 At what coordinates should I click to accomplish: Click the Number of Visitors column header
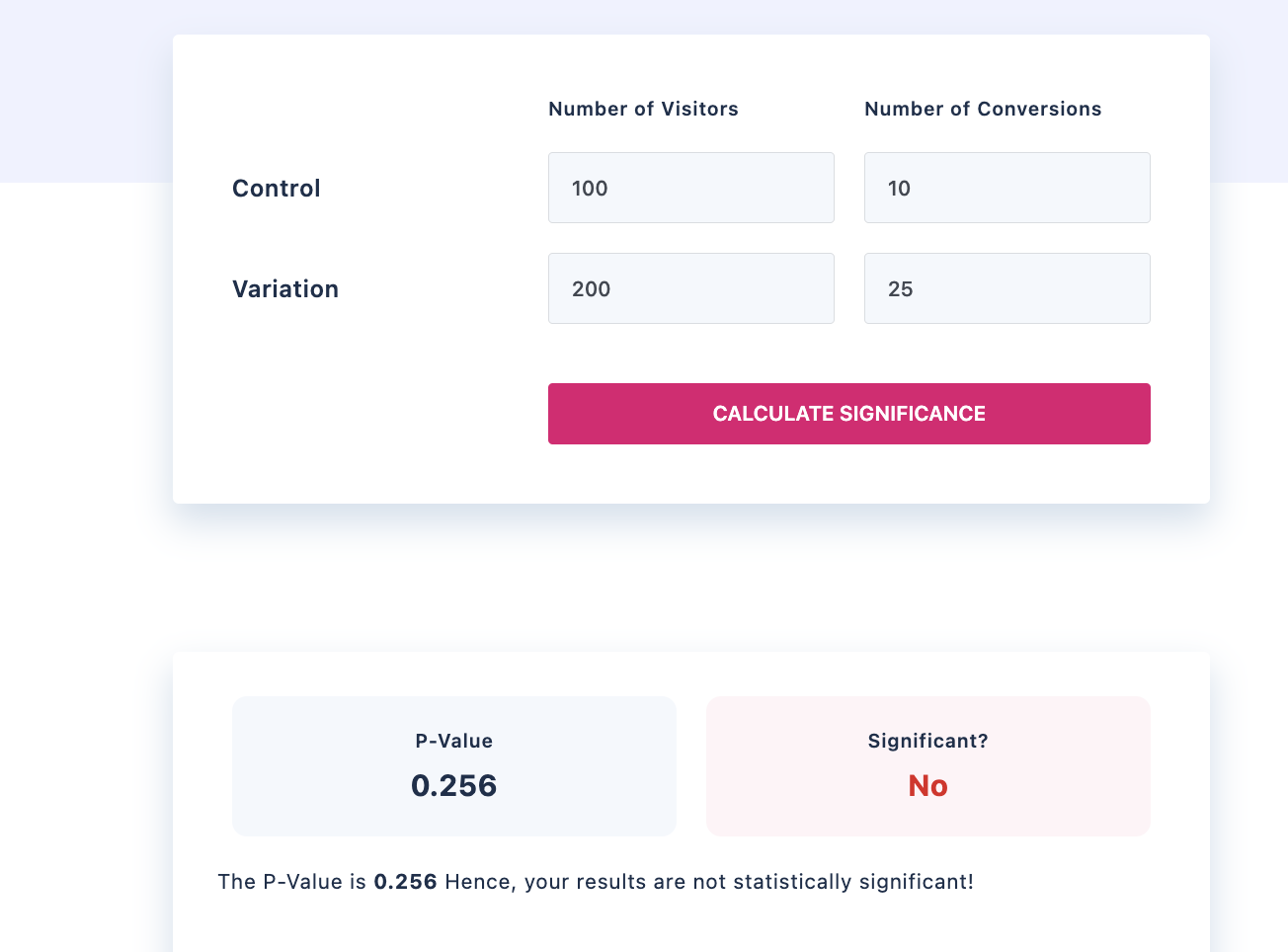(x=643, y=109)
